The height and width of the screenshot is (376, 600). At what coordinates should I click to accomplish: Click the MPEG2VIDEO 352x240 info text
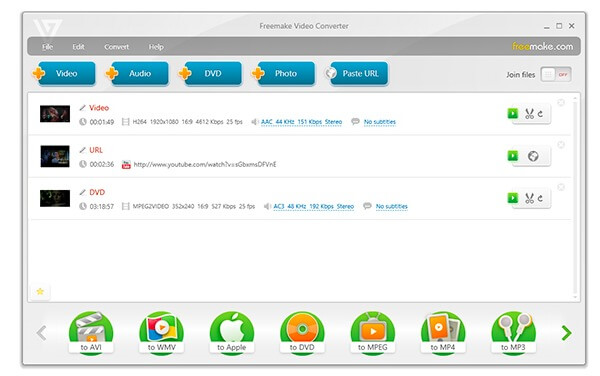194,207
